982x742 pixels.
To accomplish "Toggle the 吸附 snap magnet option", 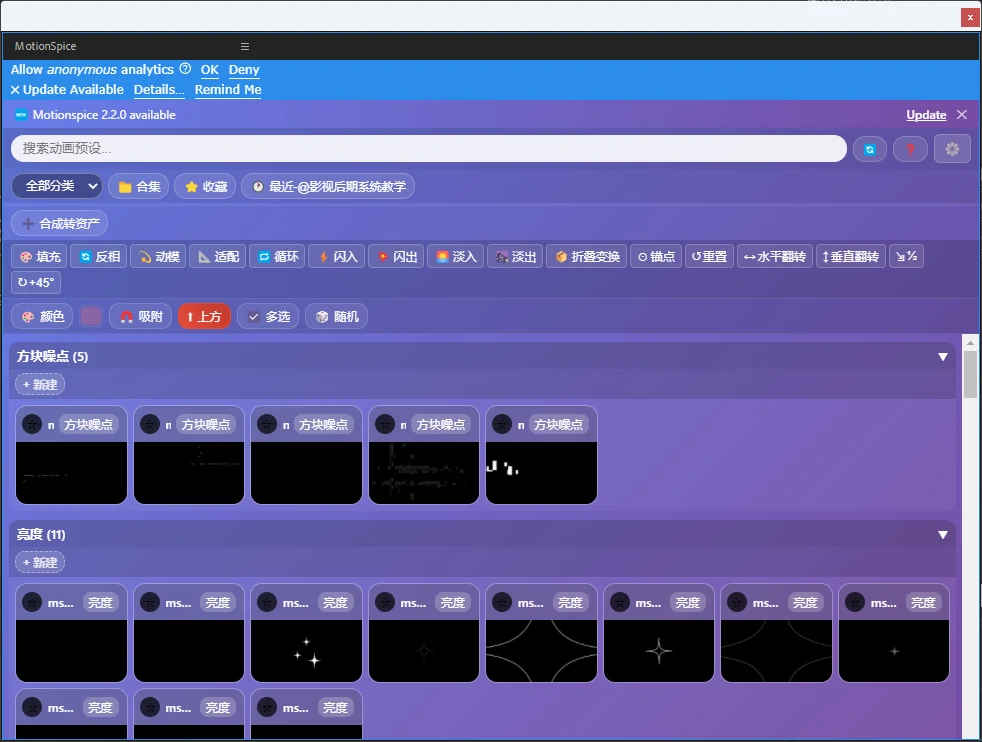I will pyautogui.click(x=141, y=317).
